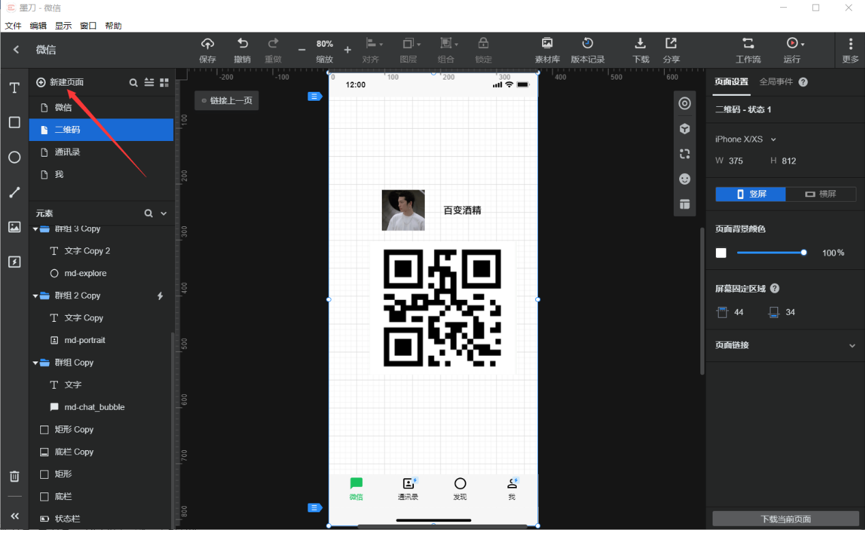865x535 pixels.
Task: Switch to the 页面设置 tab
Action: coord(731,82)
